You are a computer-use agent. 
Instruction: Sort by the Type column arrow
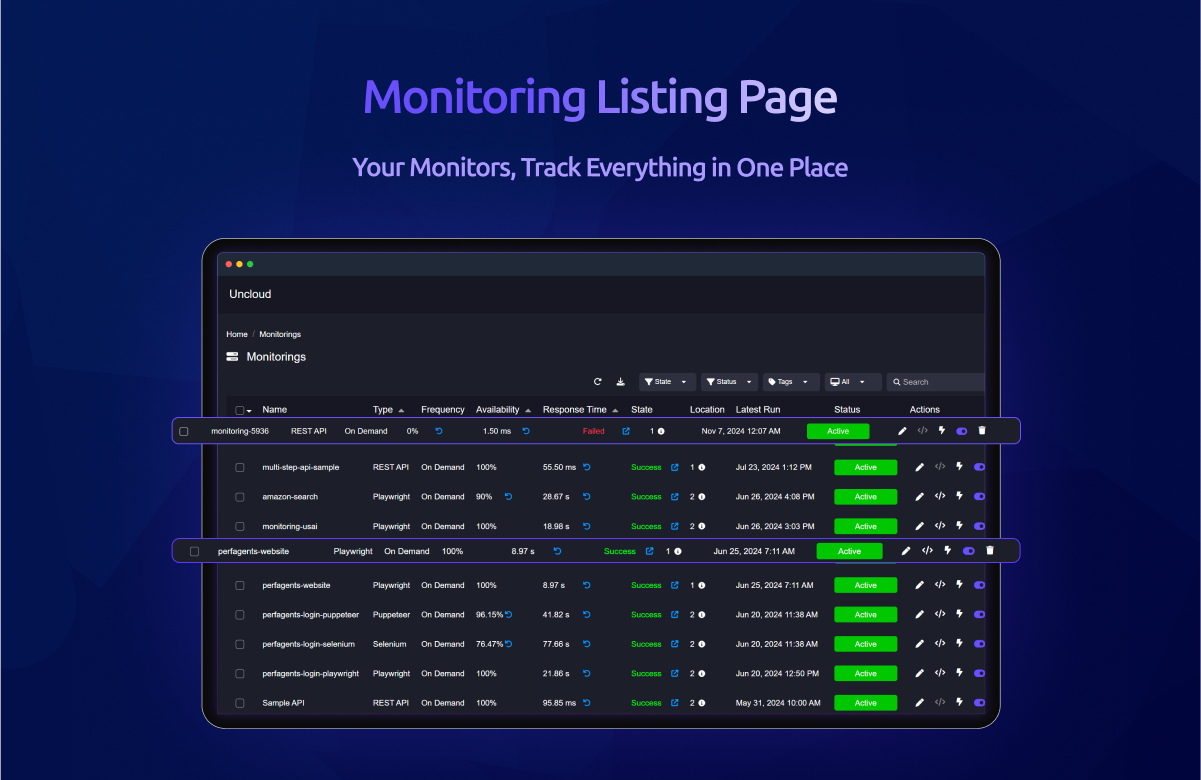point(401,410)
